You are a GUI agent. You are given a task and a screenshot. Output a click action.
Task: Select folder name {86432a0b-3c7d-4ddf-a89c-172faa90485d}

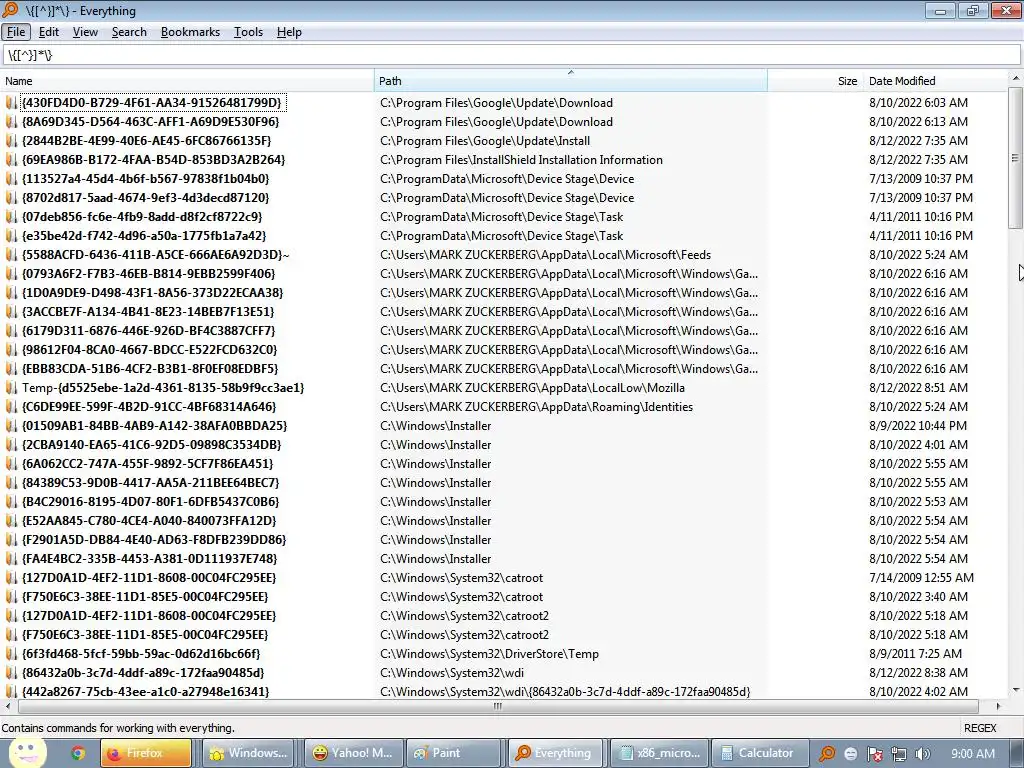tap(142, 672)
